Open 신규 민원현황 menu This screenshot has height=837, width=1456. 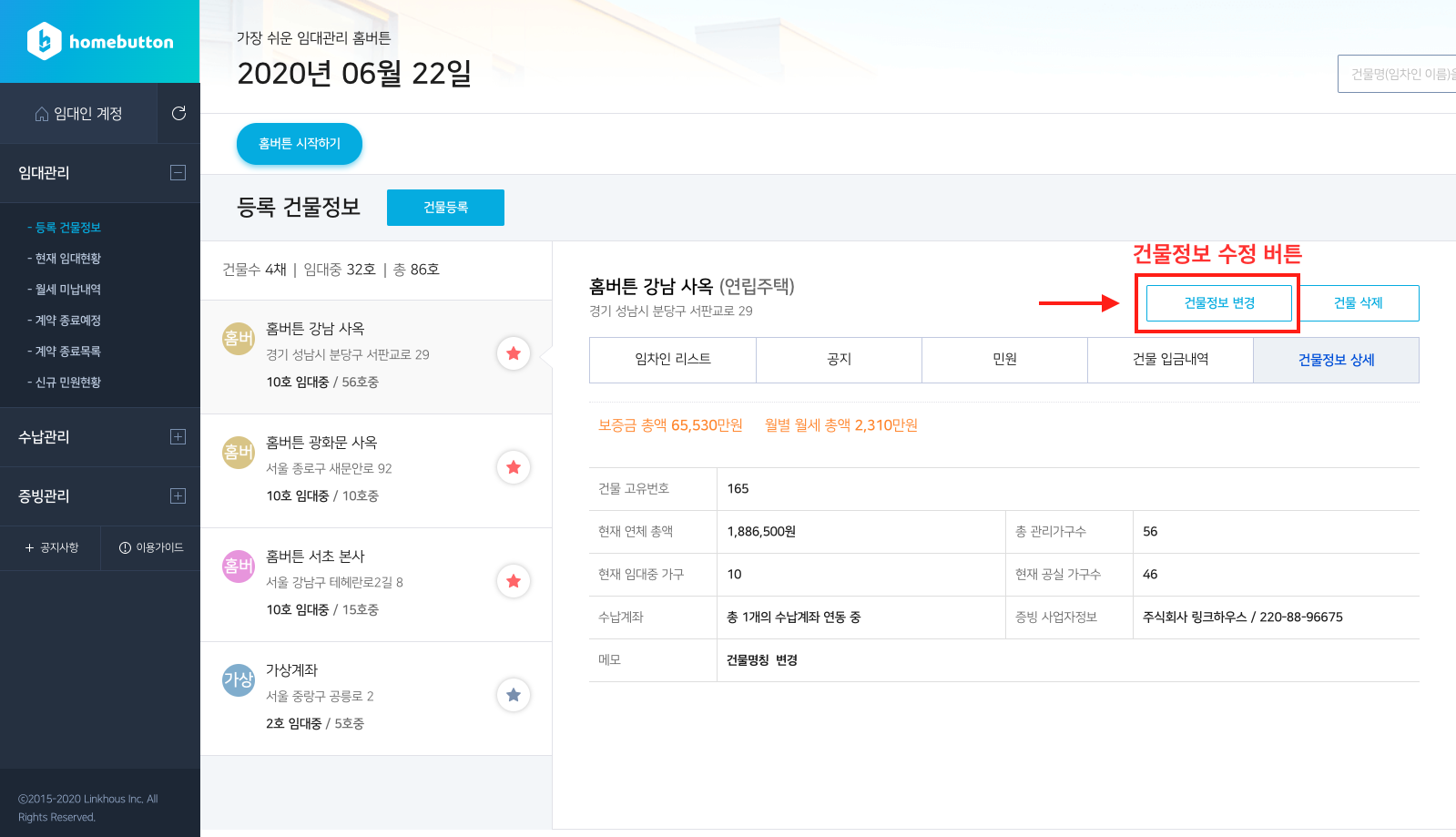pyautogui.click(x=65, y=383)
